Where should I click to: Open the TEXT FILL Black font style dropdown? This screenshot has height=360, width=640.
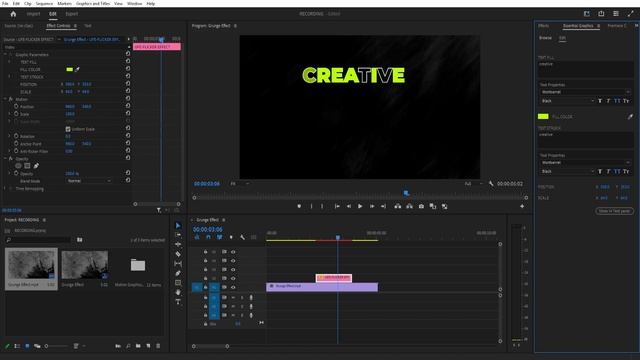pyautogui.click(x=567, y=101)
